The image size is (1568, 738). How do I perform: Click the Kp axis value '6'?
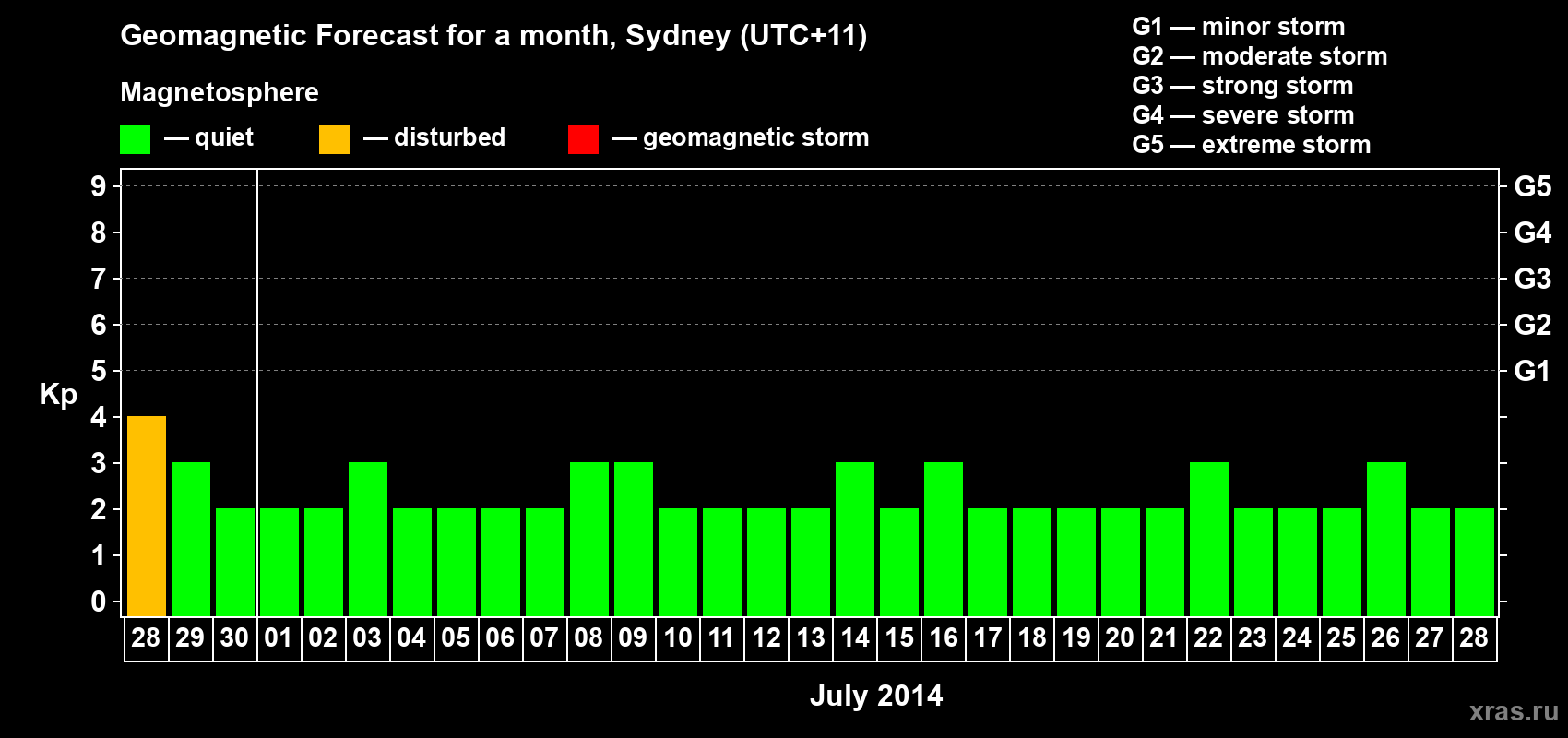coord(99,325)
